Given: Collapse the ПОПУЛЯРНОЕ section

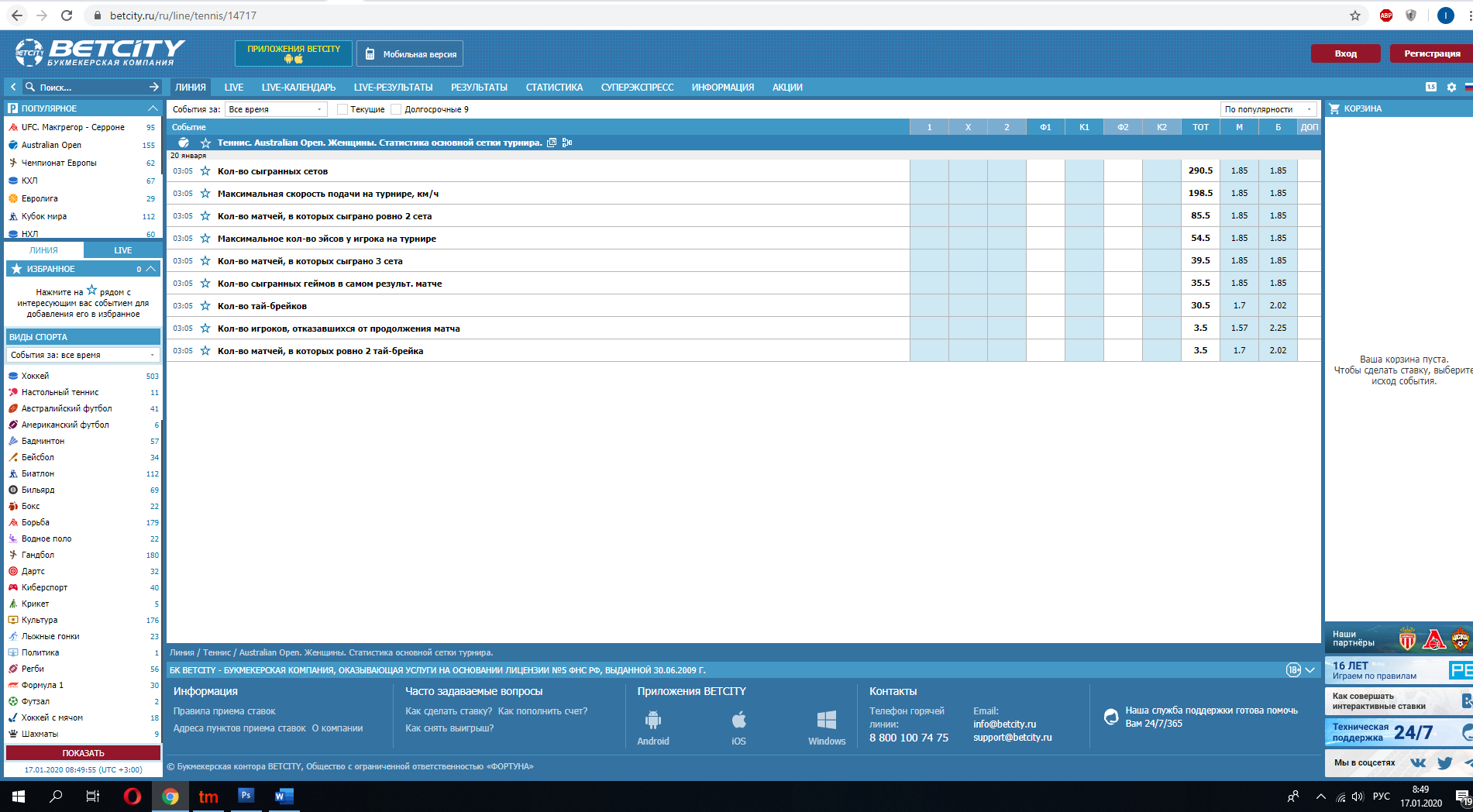Looking at the screenshot, I should click(x=153, y=108).
